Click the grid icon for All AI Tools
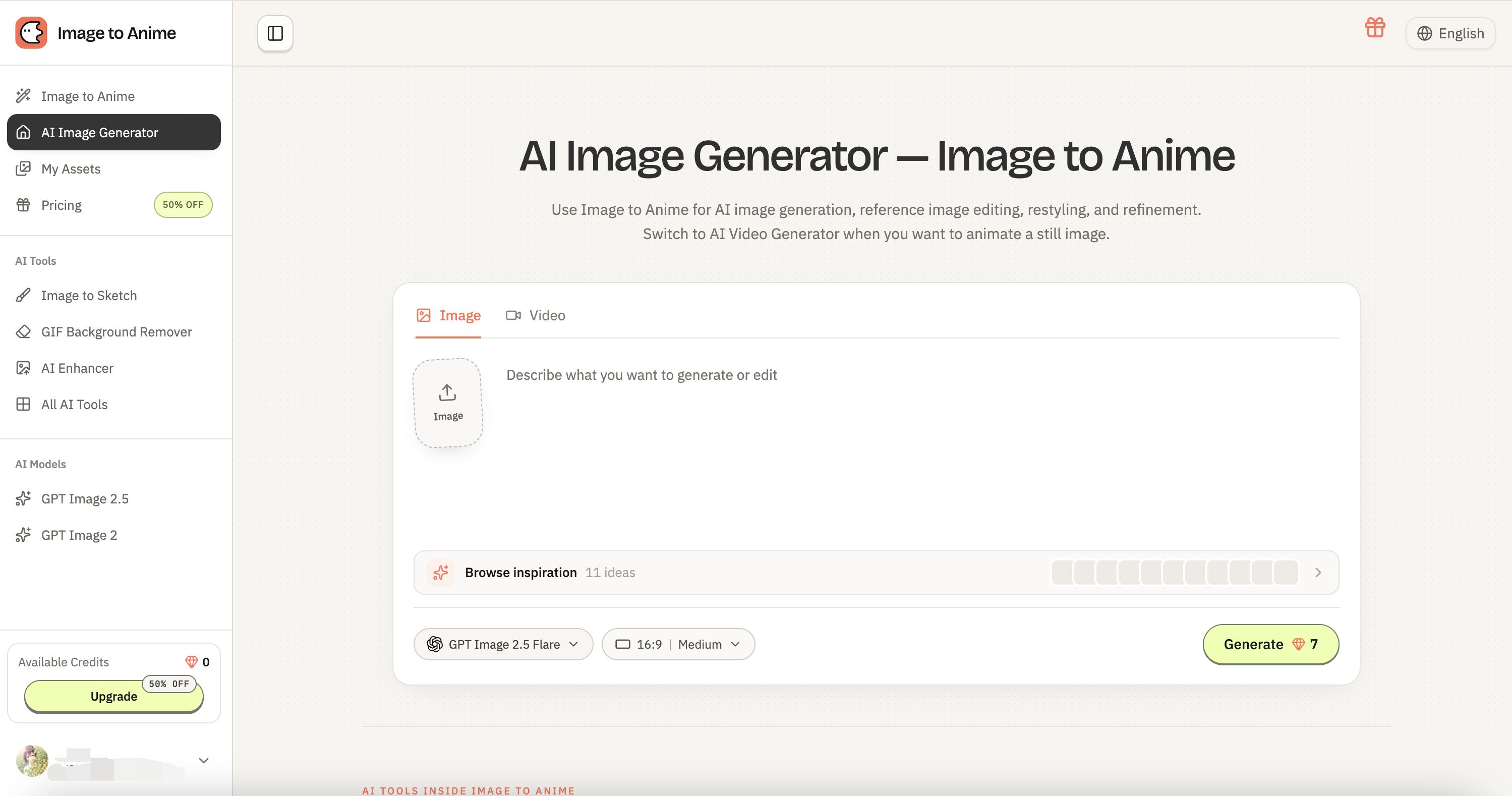 pyautogui.click(x=24, y=405)
